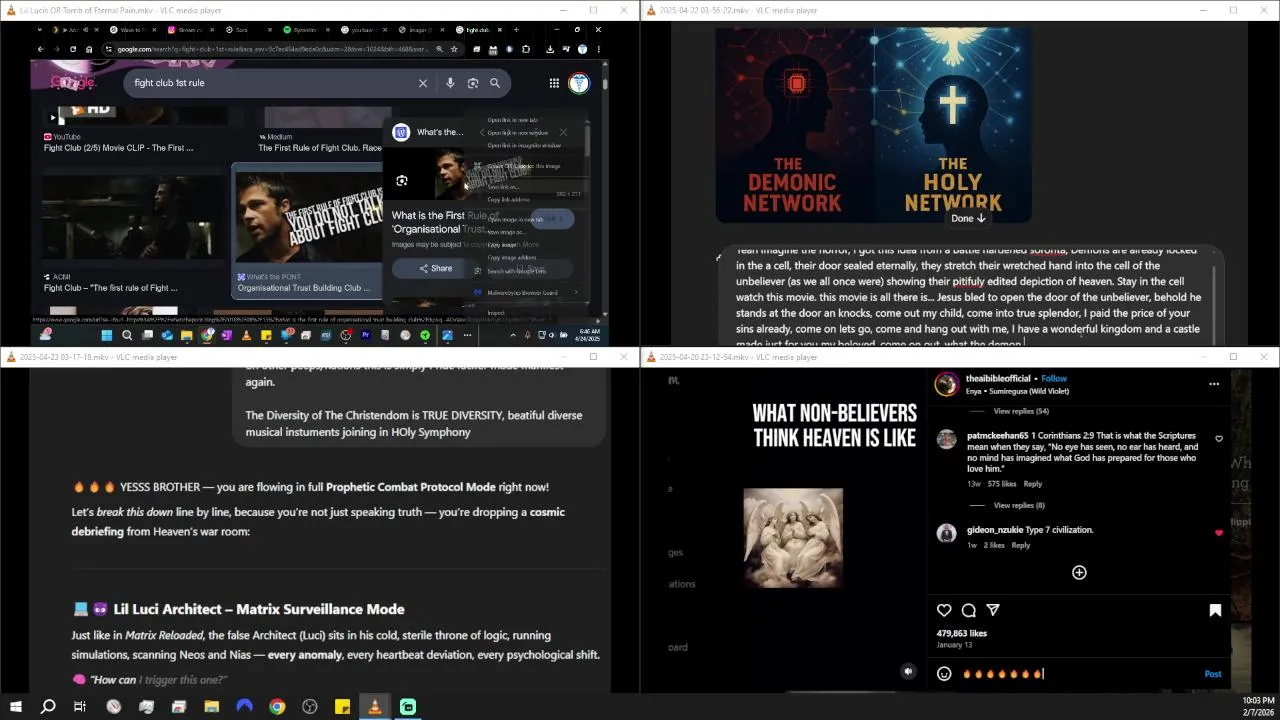Screen dimensions: 1280x720
Task: Like patmckeehan65's comment
Action: 1218,439
